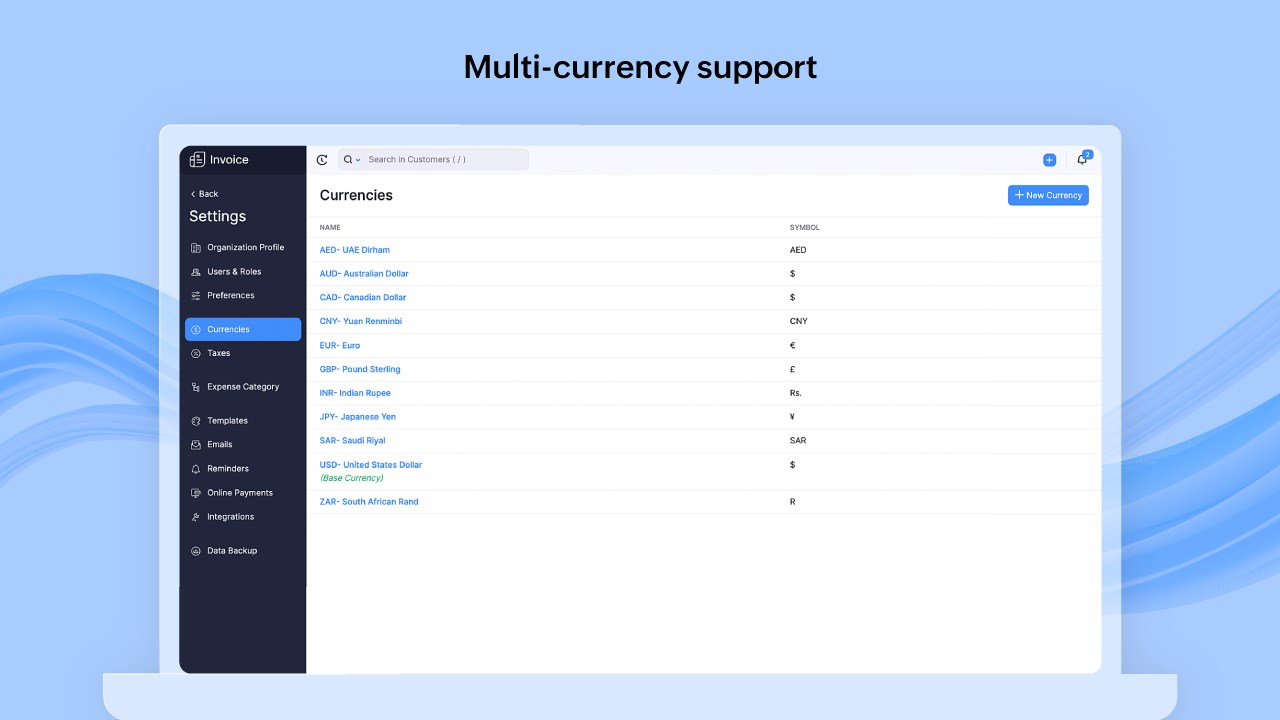The image size is (1280, 720).
Task: Click the (Base Currency) label
Action: coord(351,478)
